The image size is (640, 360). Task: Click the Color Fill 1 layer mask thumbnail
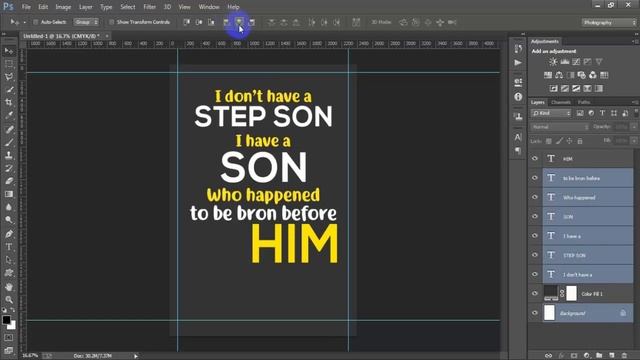571,293
